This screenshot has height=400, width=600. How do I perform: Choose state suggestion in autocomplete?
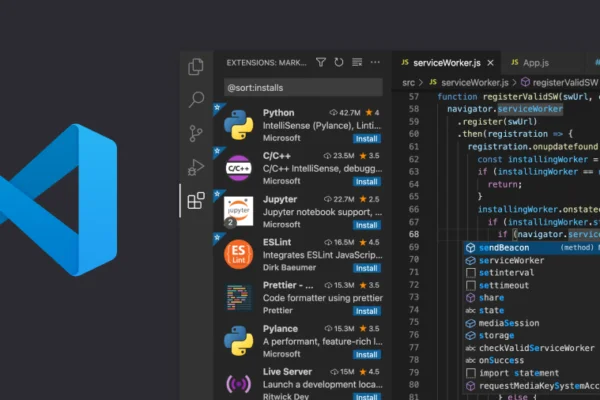(532, 310)
